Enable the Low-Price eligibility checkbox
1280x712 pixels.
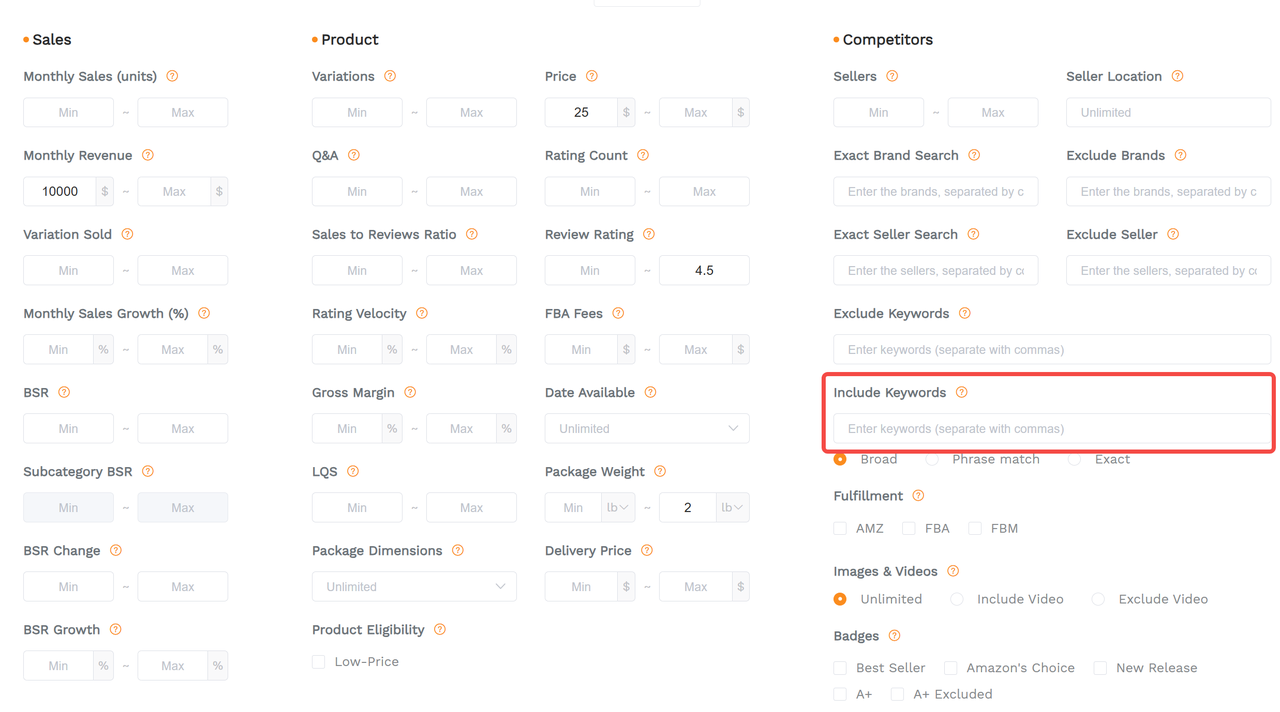point(317,661)
